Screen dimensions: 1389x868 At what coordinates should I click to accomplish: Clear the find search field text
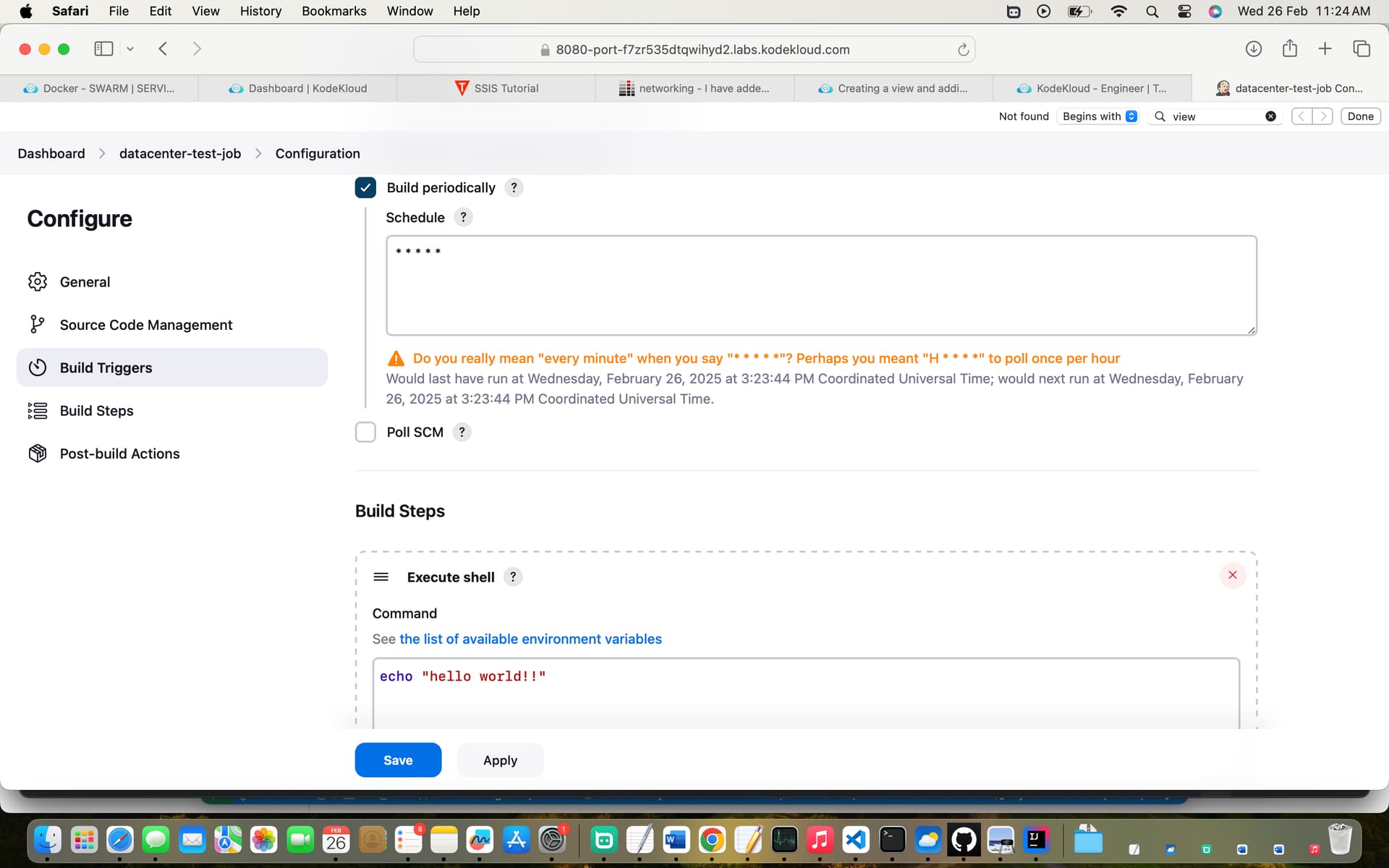(1270, 116)
